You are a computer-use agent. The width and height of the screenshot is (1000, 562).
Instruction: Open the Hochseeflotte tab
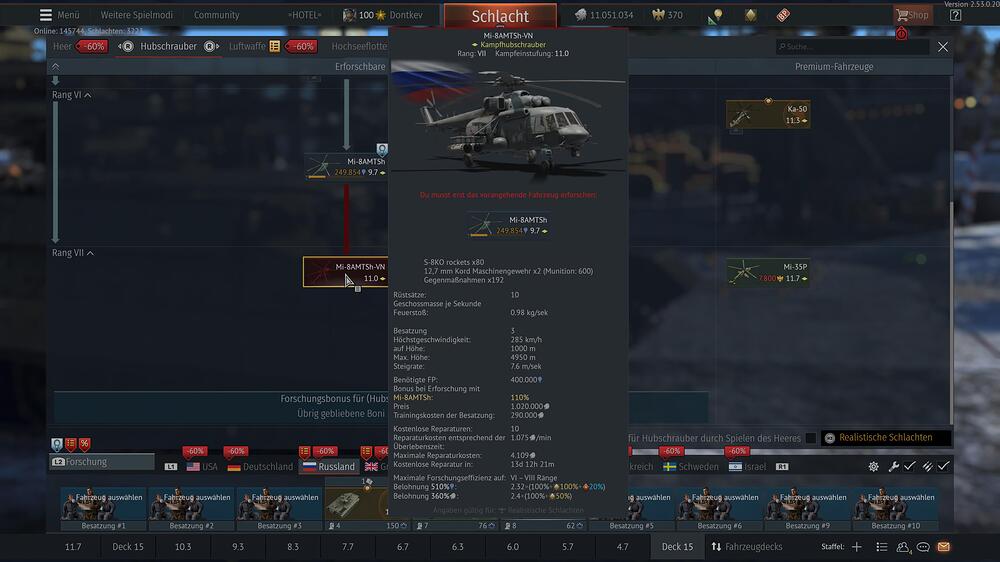coord(359,46)
